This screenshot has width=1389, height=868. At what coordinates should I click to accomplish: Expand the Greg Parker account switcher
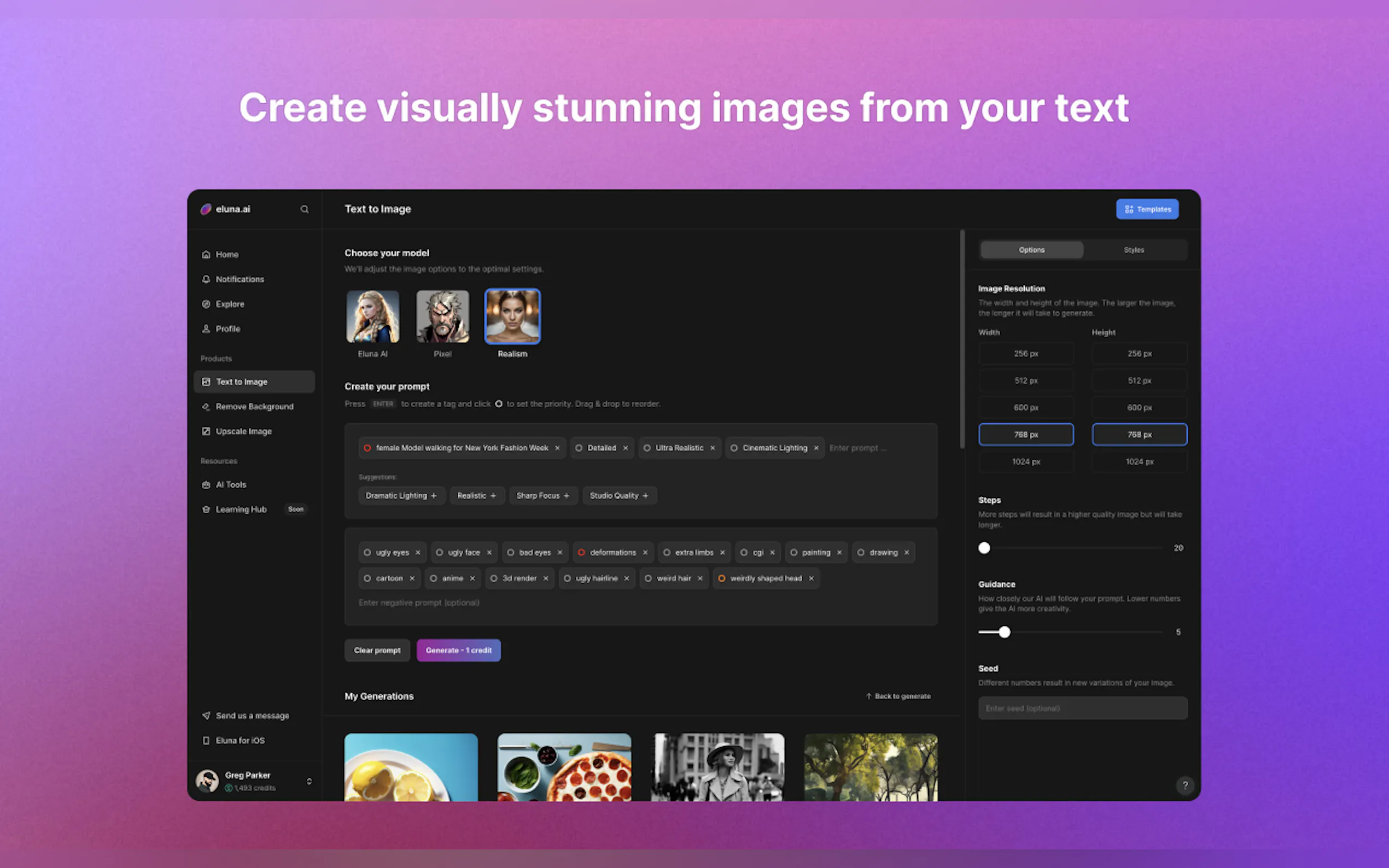coord(309,781)
